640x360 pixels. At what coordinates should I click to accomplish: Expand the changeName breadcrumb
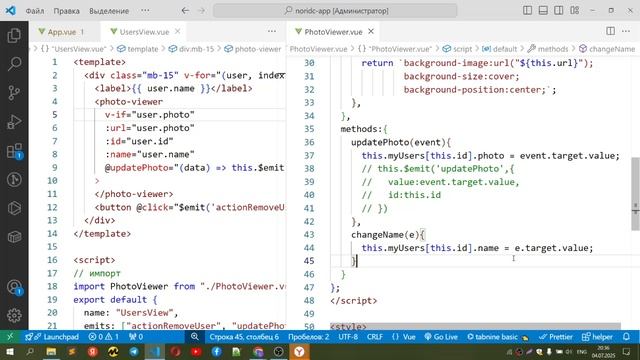[x=607, y=49]
